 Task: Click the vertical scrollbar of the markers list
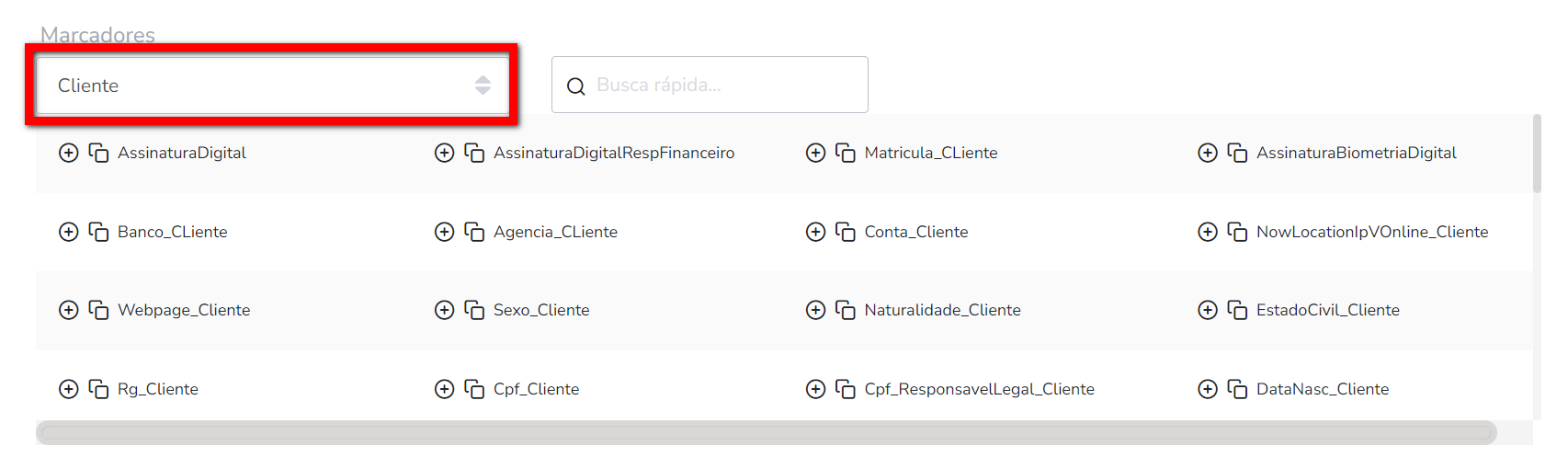pyautogui.click(x=1537, y=154)
